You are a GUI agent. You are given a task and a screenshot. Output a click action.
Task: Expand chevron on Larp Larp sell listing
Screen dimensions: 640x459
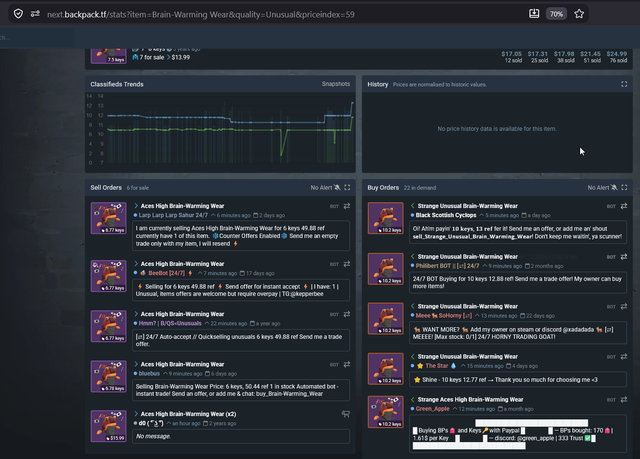pyautogui.click(x=136, y=206)
